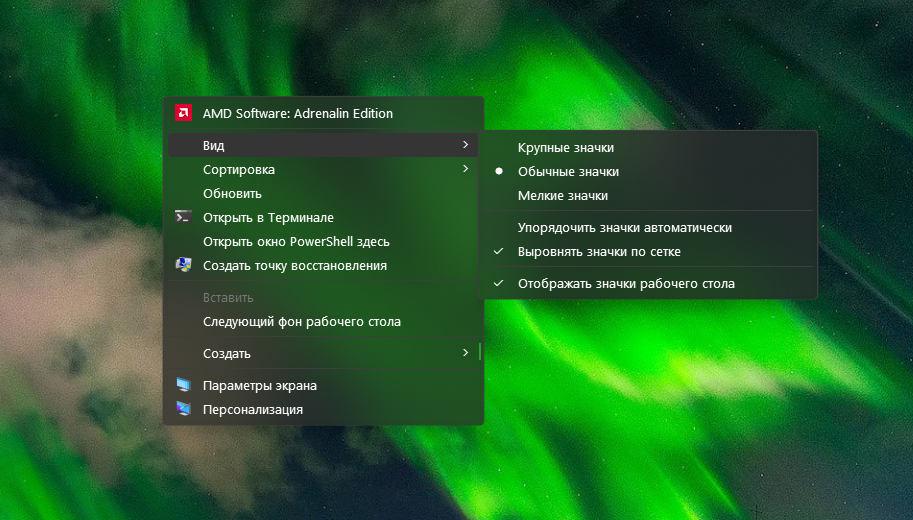The image size is (913, 520).
Task: Open the Создать menu item
Action: pyautogui.click(x=323, y=353)
